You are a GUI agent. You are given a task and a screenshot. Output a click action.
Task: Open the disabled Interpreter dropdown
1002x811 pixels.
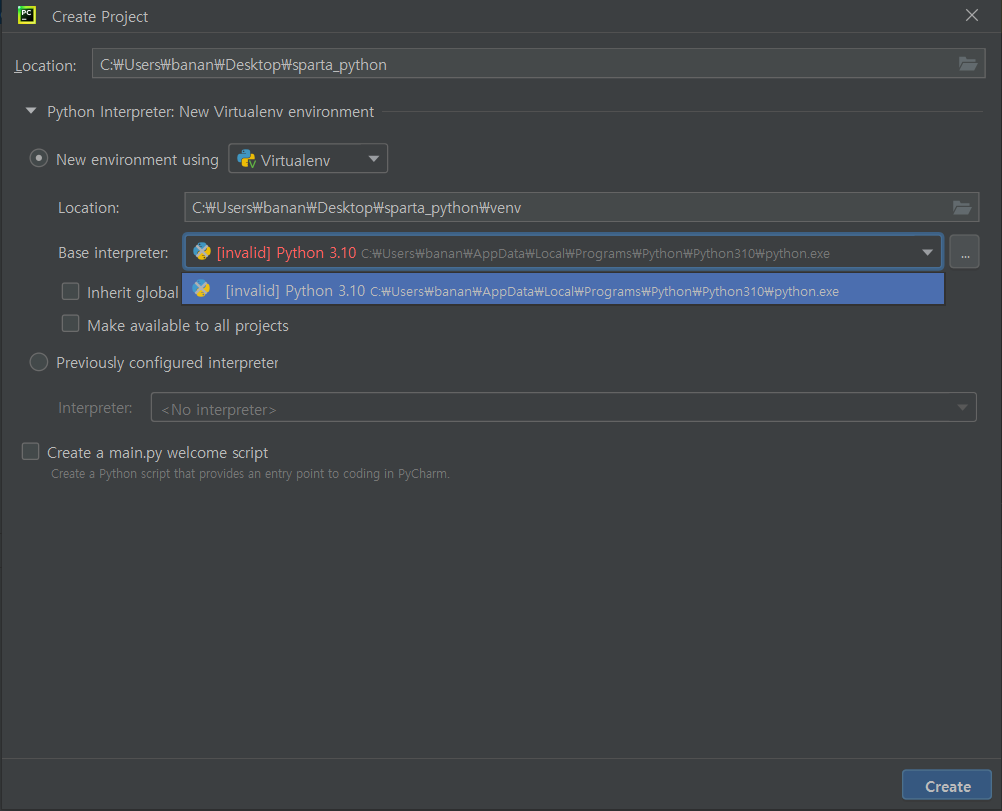[564, 408]
